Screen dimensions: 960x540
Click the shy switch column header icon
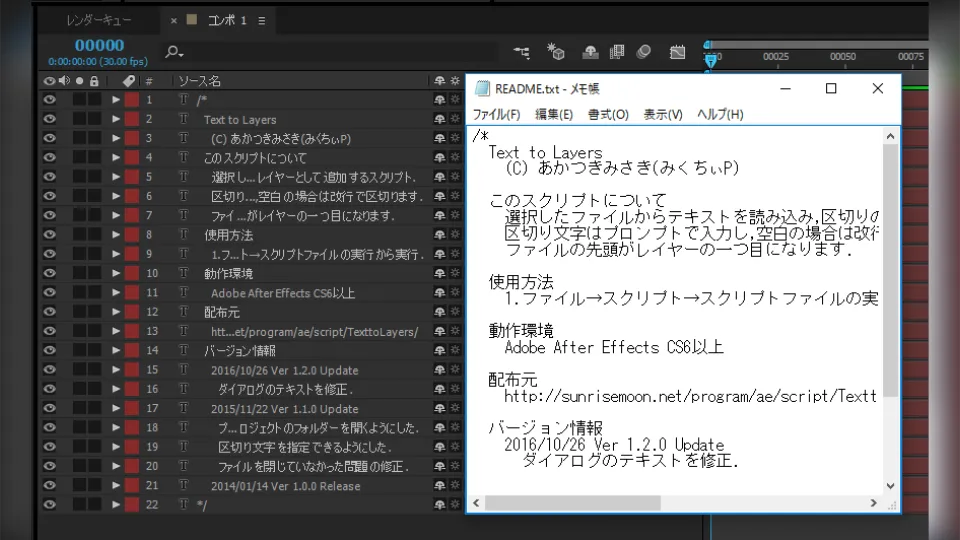pos(440,81)
